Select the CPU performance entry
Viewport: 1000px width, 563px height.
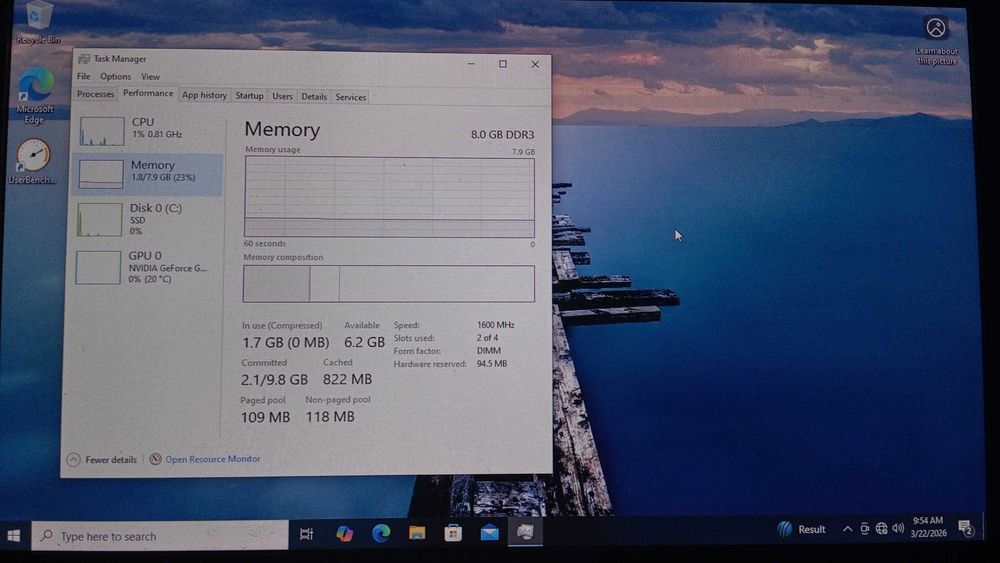click(149, 129)
